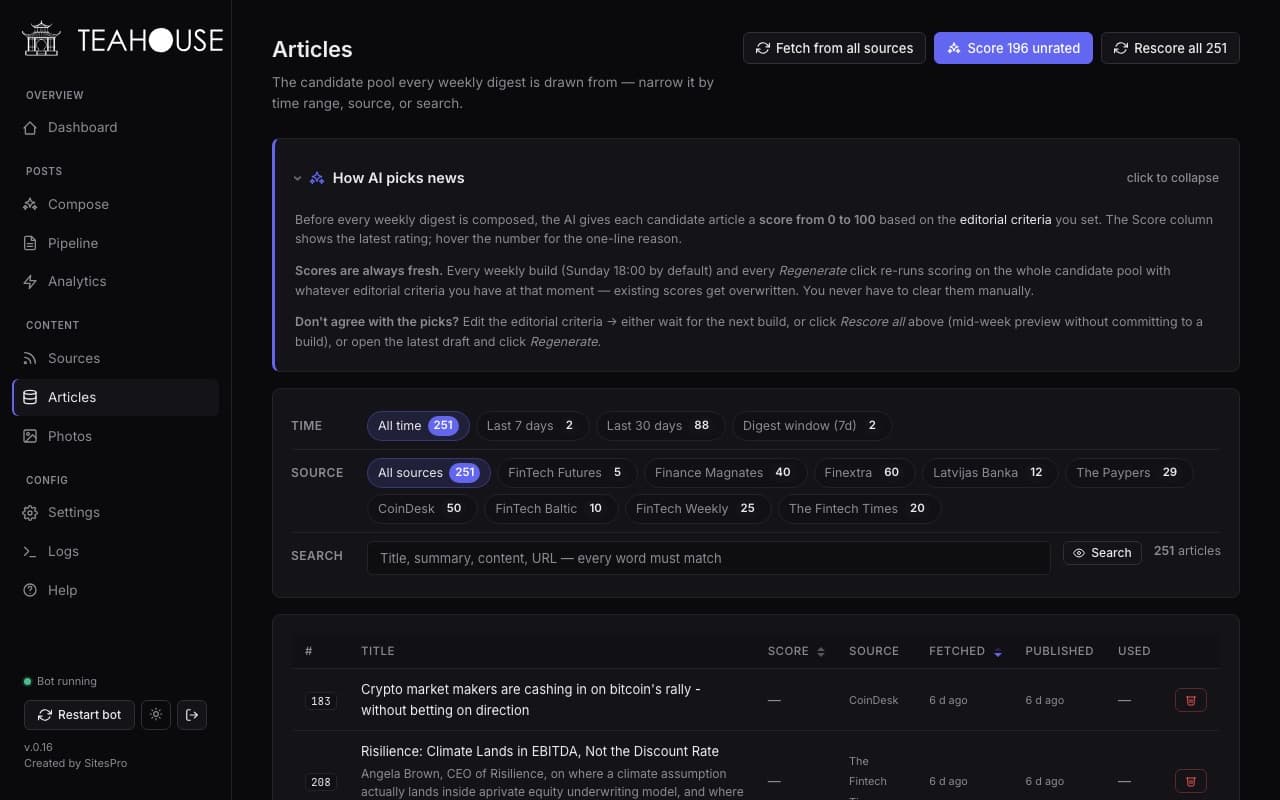Go to Pipeline in sidebar

pos(116,243)
